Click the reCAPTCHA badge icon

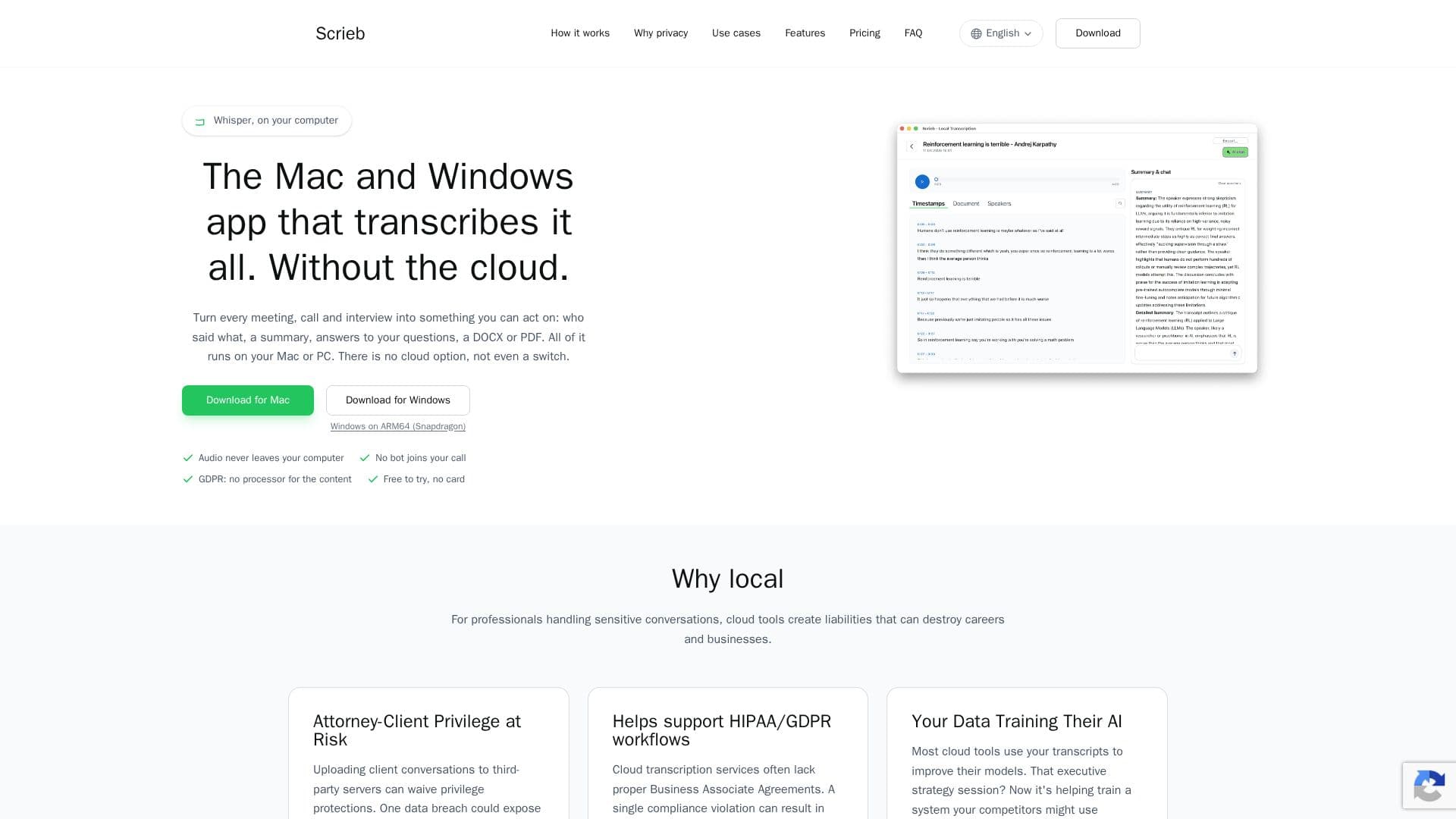(1429, 786)
